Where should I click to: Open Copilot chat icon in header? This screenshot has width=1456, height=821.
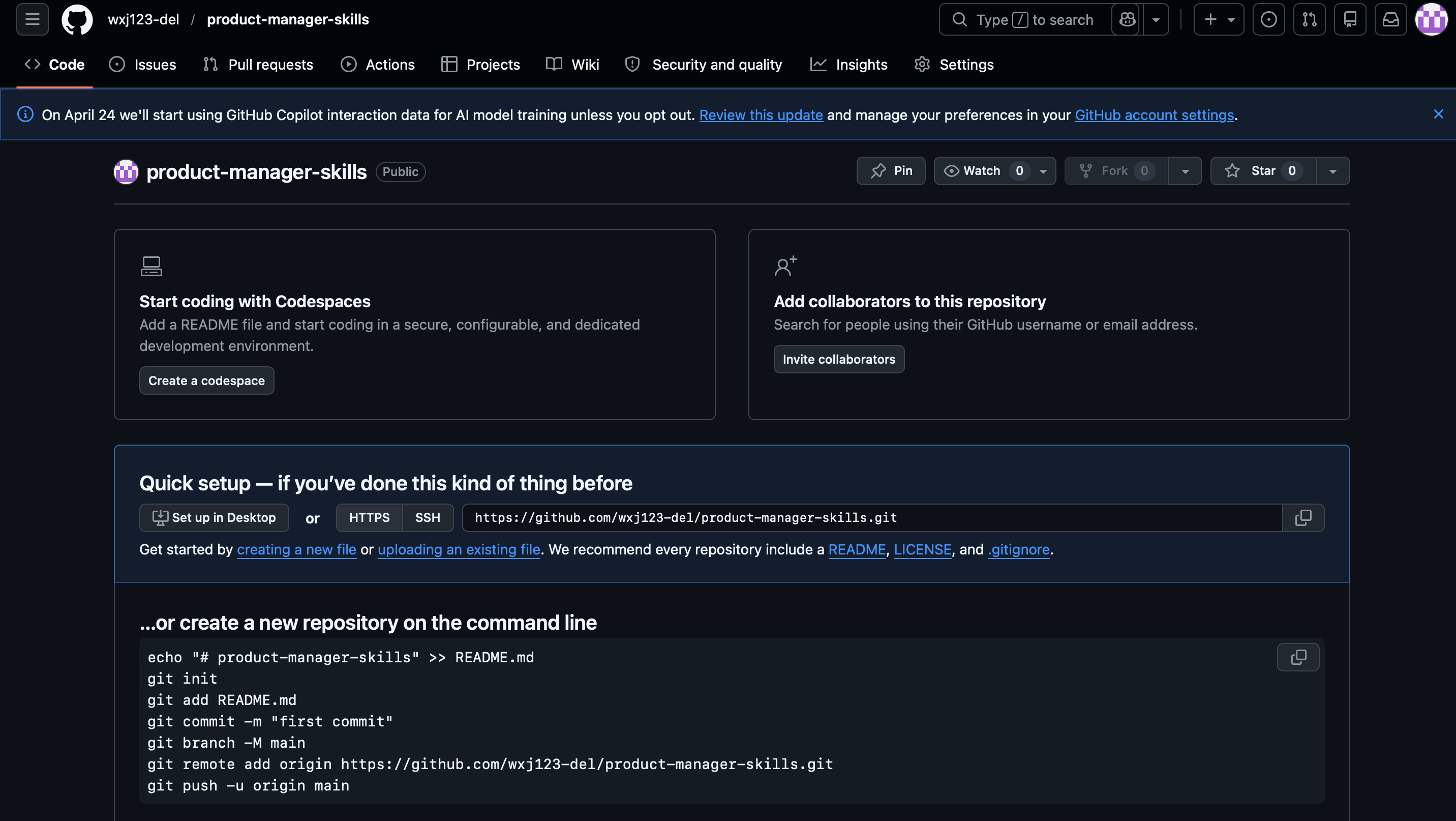click(x=1127, y=20)
